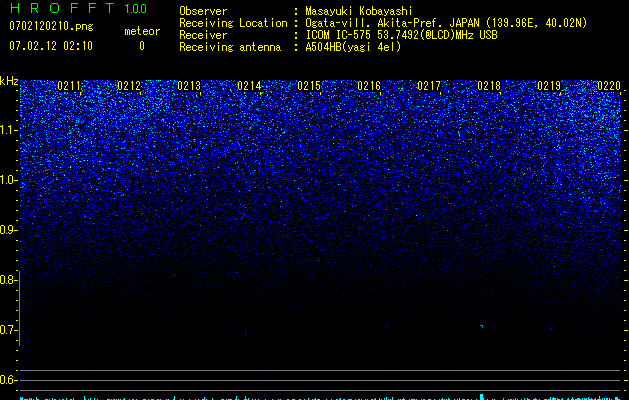Select the file name 0702120210.png

51,26
